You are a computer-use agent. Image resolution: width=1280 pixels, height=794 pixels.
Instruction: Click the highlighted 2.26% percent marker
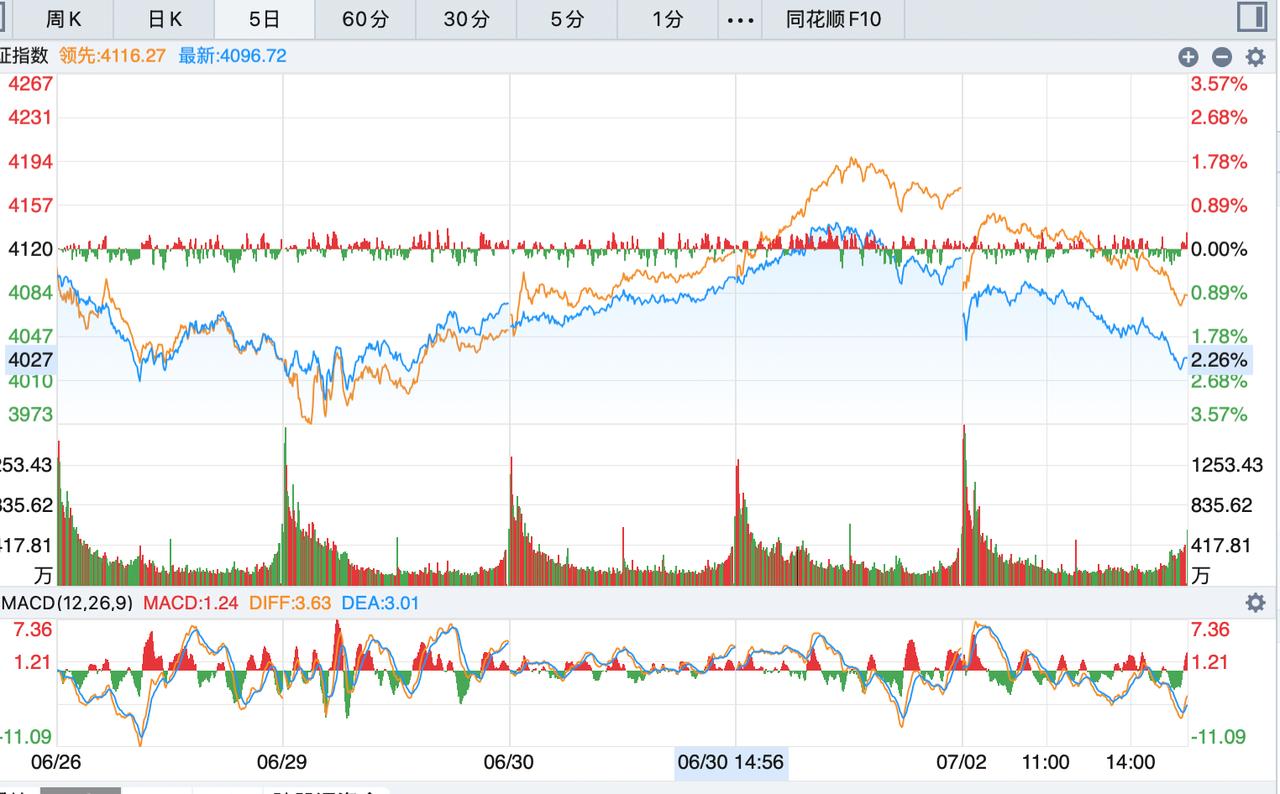1220,359
